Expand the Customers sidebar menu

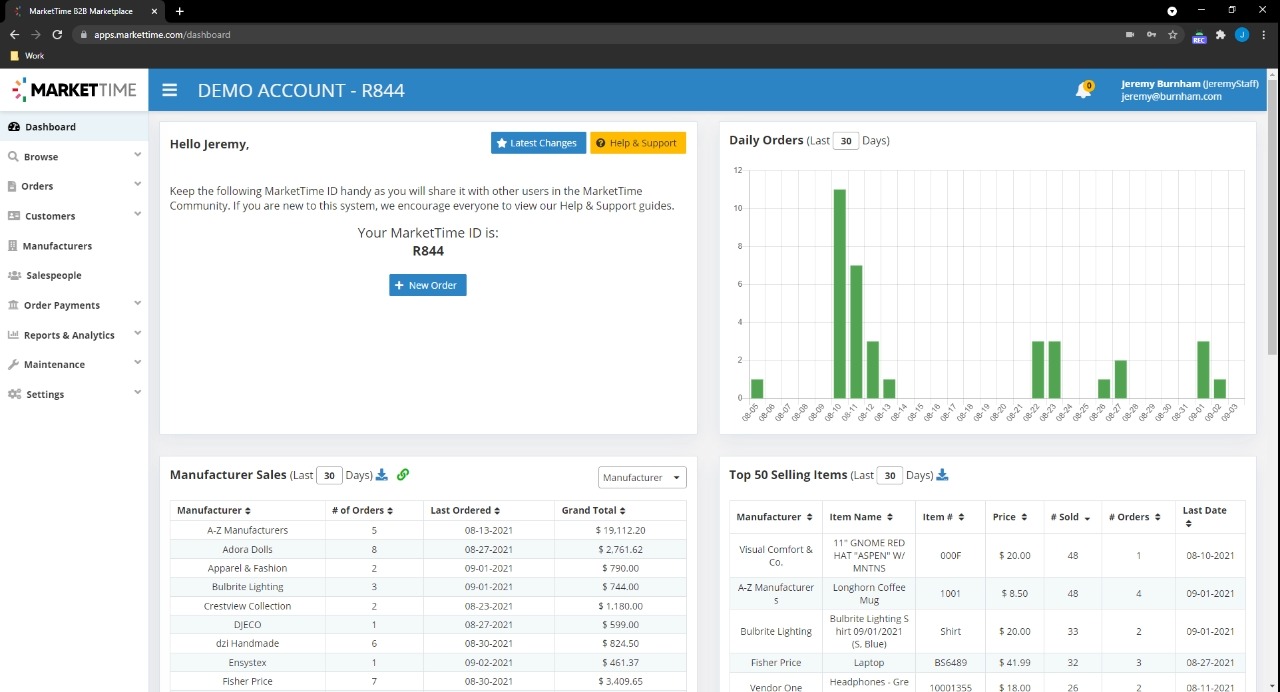74,216
